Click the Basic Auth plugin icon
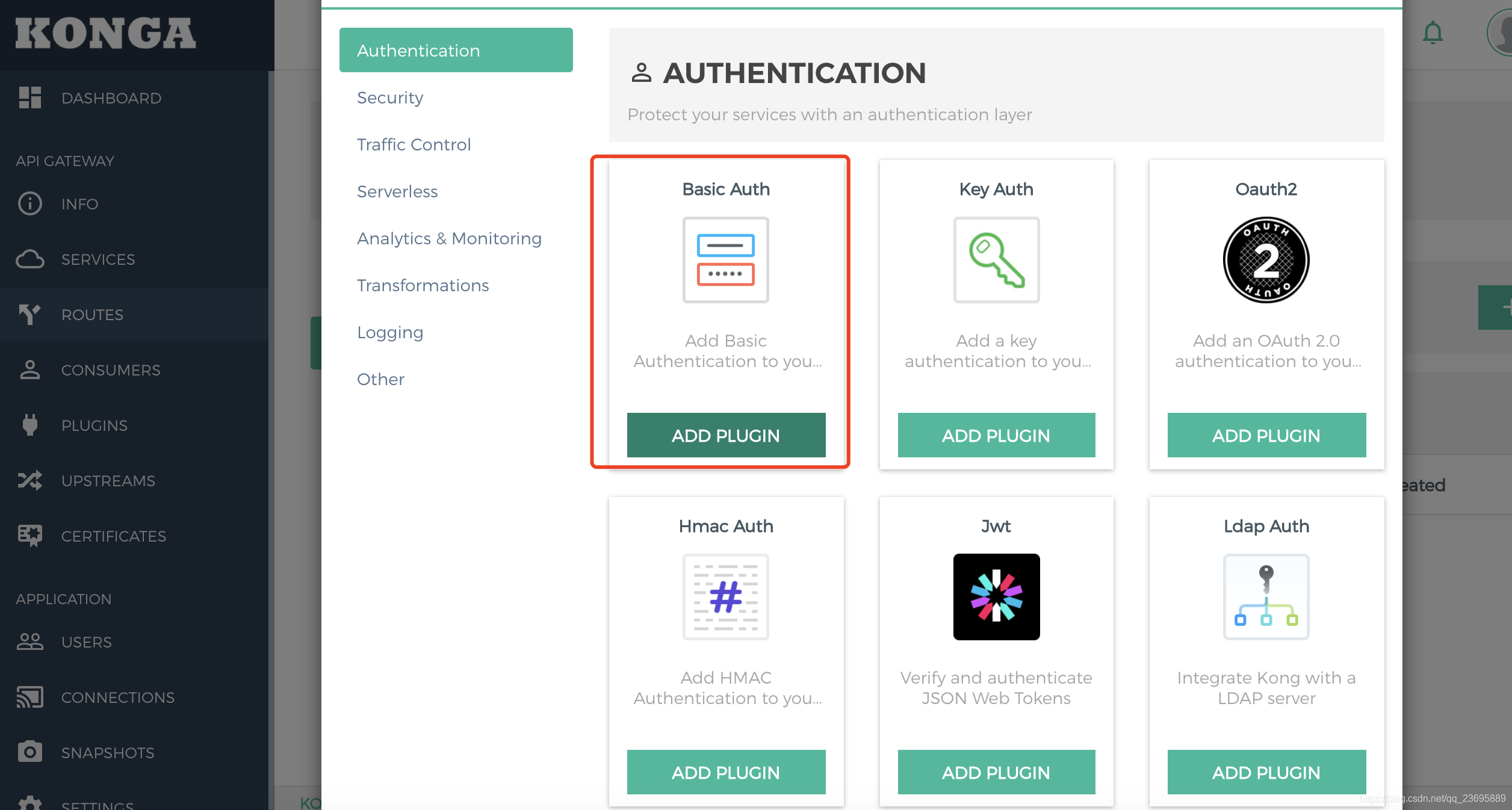This screenshot has width=1512, height=810. (x=726, y=260)
